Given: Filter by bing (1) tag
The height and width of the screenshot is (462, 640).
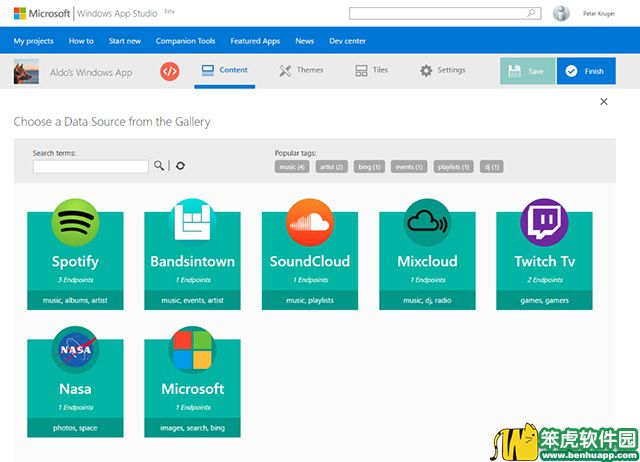Looking at the screenshot, I should pos(369,167).
